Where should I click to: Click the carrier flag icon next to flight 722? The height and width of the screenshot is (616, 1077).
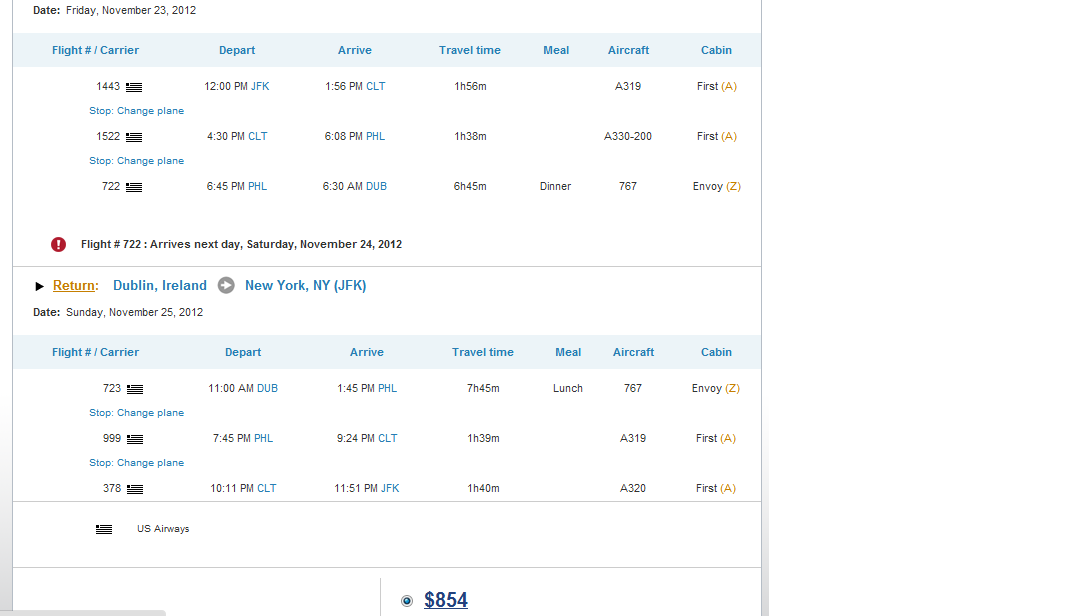click(x=134, y=187)
